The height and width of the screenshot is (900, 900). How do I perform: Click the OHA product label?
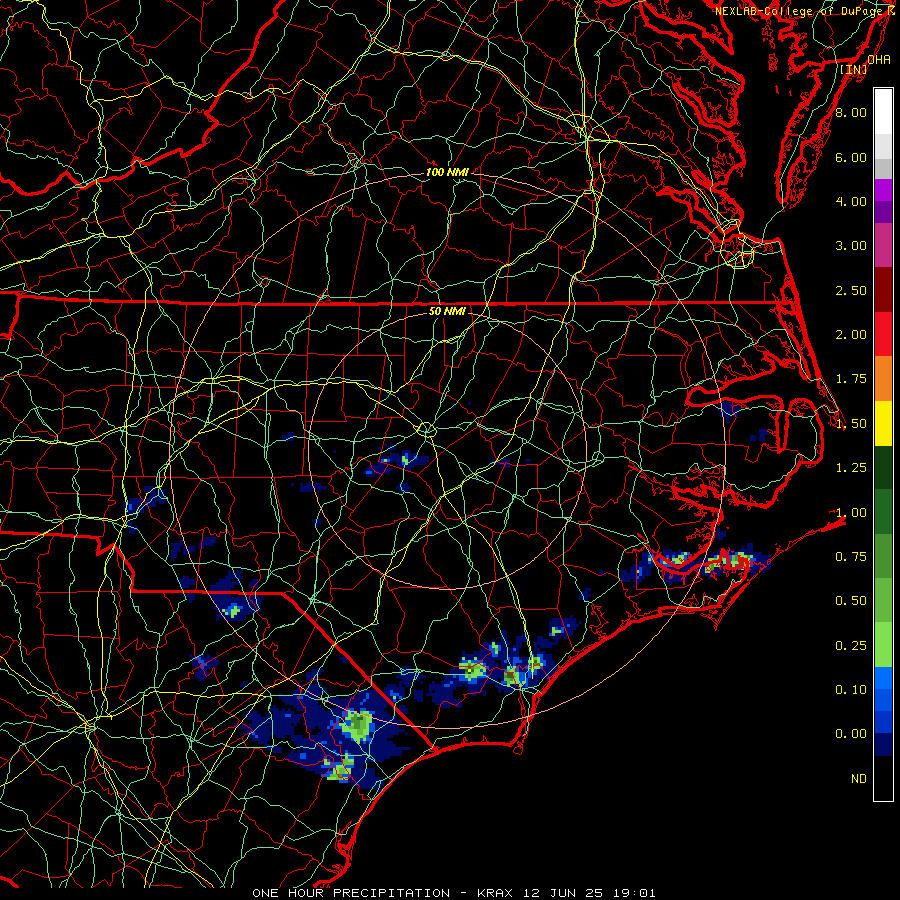[879, 59]
